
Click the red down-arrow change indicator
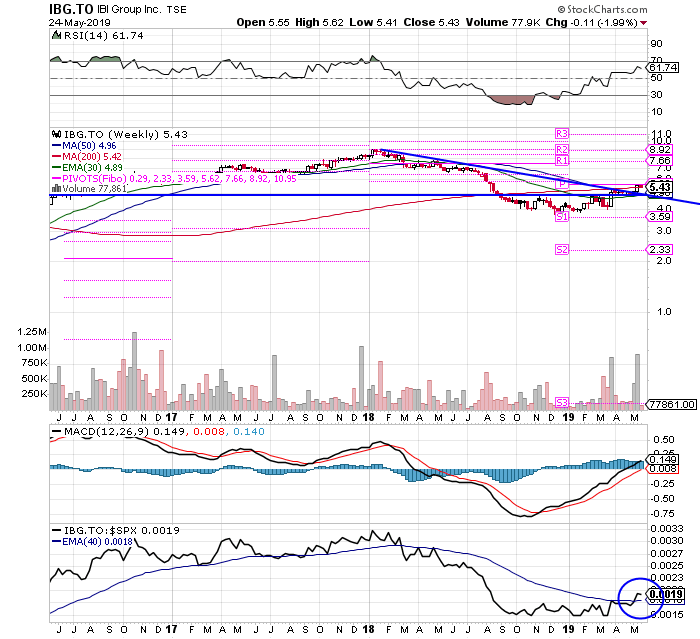(x=644, y=23)
